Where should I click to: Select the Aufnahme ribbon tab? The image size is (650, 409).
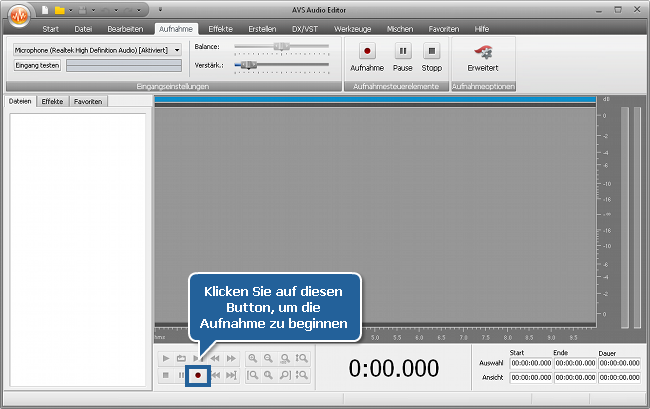click(176, 29)
